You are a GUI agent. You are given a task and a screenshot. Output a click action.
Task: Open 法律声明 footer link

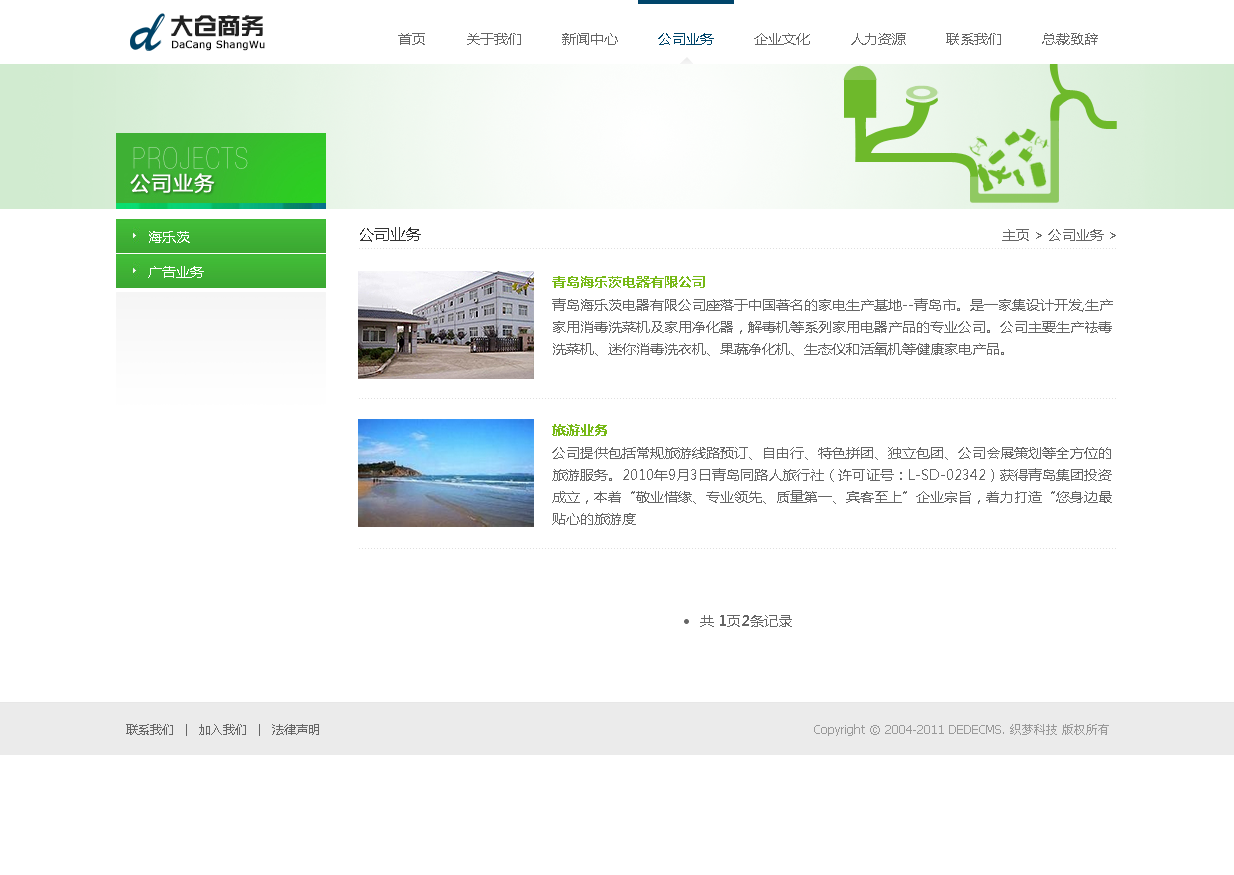tap(295, 730)
